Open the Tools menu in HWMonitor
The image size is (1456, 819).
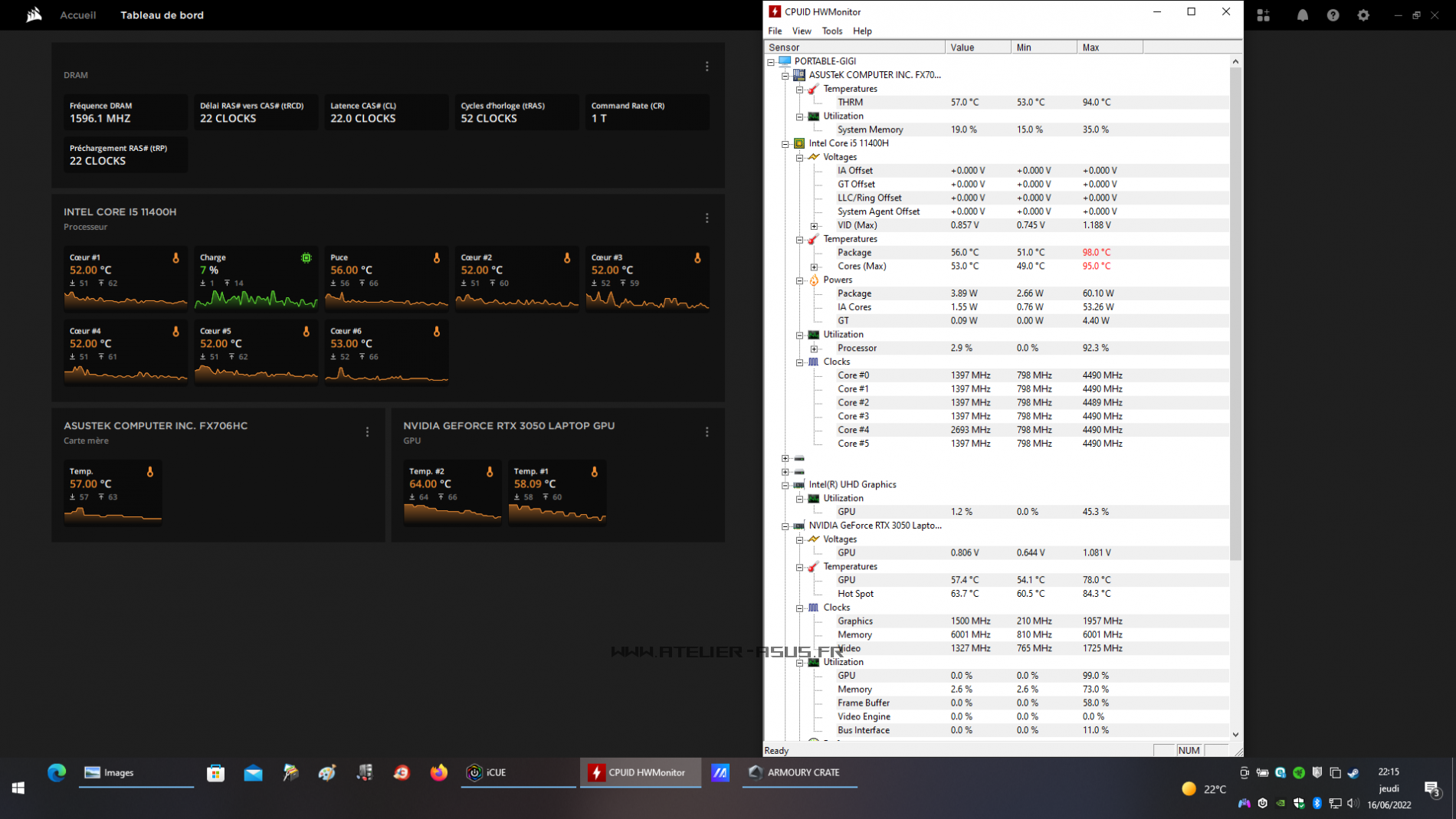point(831,31)
